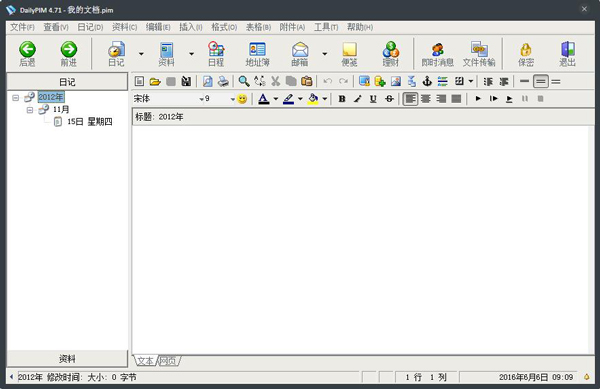Open dropdown arrow beside 日记 toolbar button
The height and width of the screenshot is (389, 600).
click(141, 54)
